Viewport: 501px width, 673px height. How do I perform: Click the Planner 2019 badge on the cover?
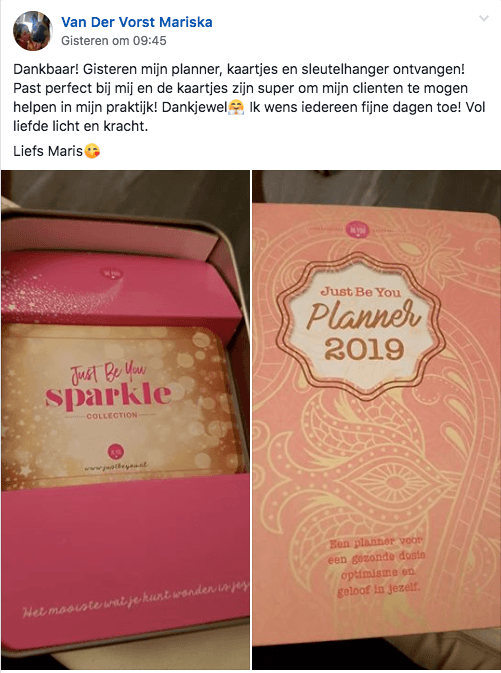361,328
